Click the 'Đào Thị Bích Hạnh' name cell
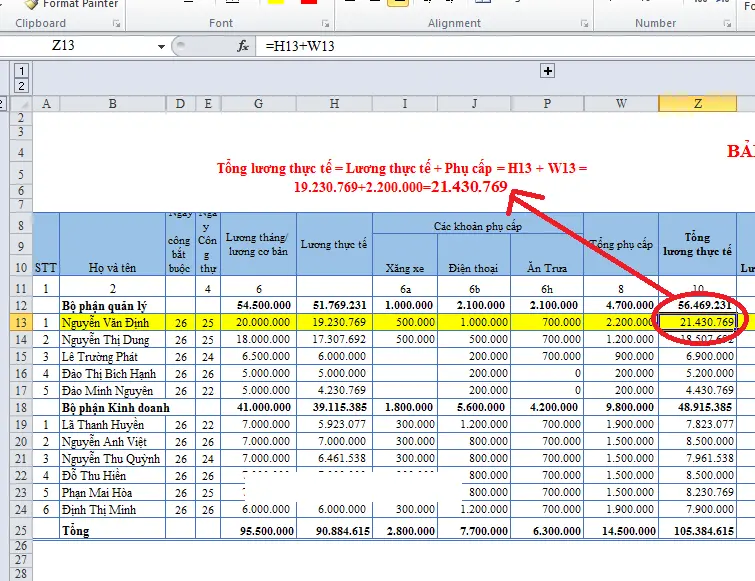 click(x=113, y=374)
